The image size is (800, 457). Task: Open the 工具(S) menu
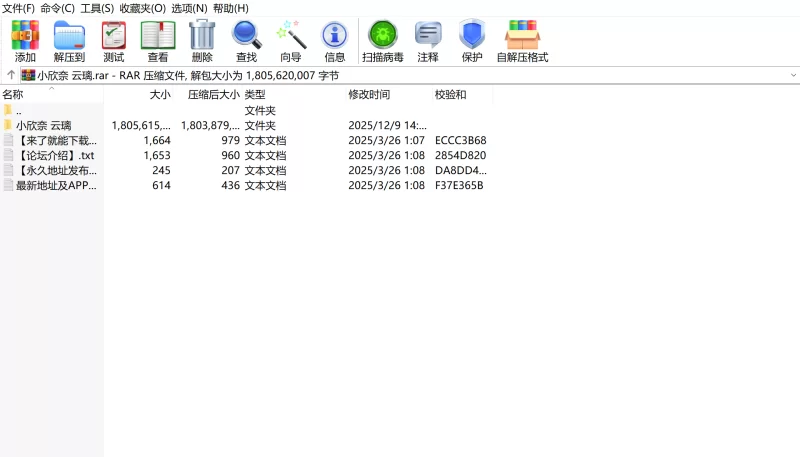pyautogui.click(x=97, y=9)
